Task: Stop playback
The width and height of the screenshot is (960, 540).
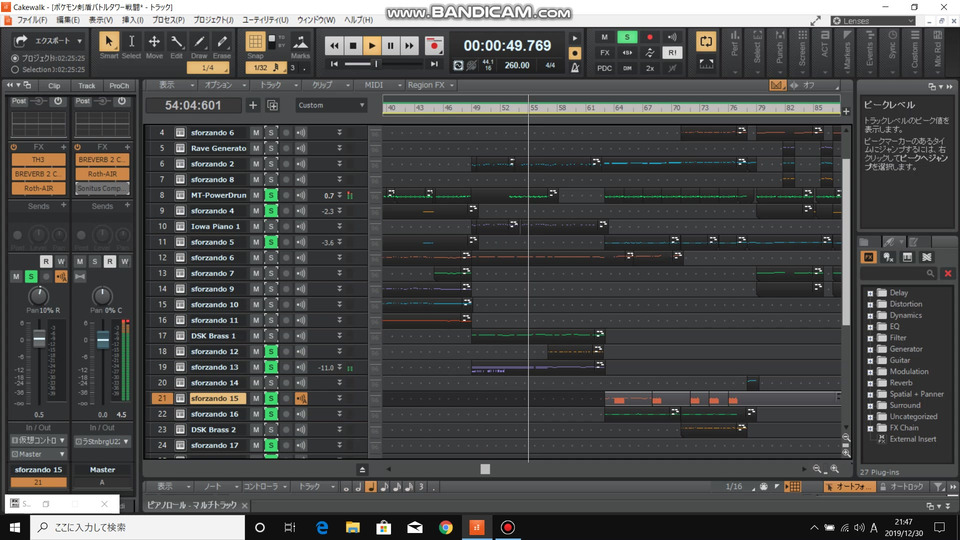Action: point(353,45)
